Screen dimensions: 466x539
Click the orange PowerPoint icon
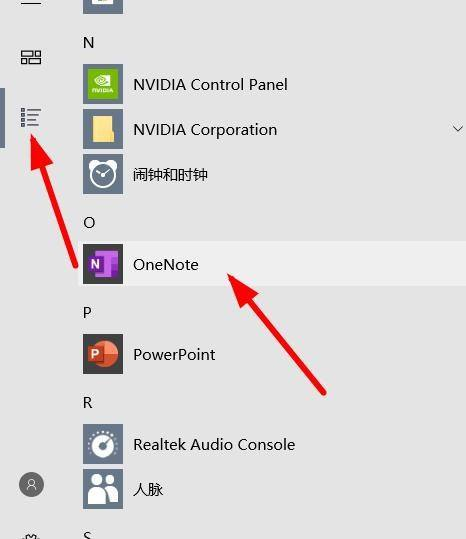[103, 354]
